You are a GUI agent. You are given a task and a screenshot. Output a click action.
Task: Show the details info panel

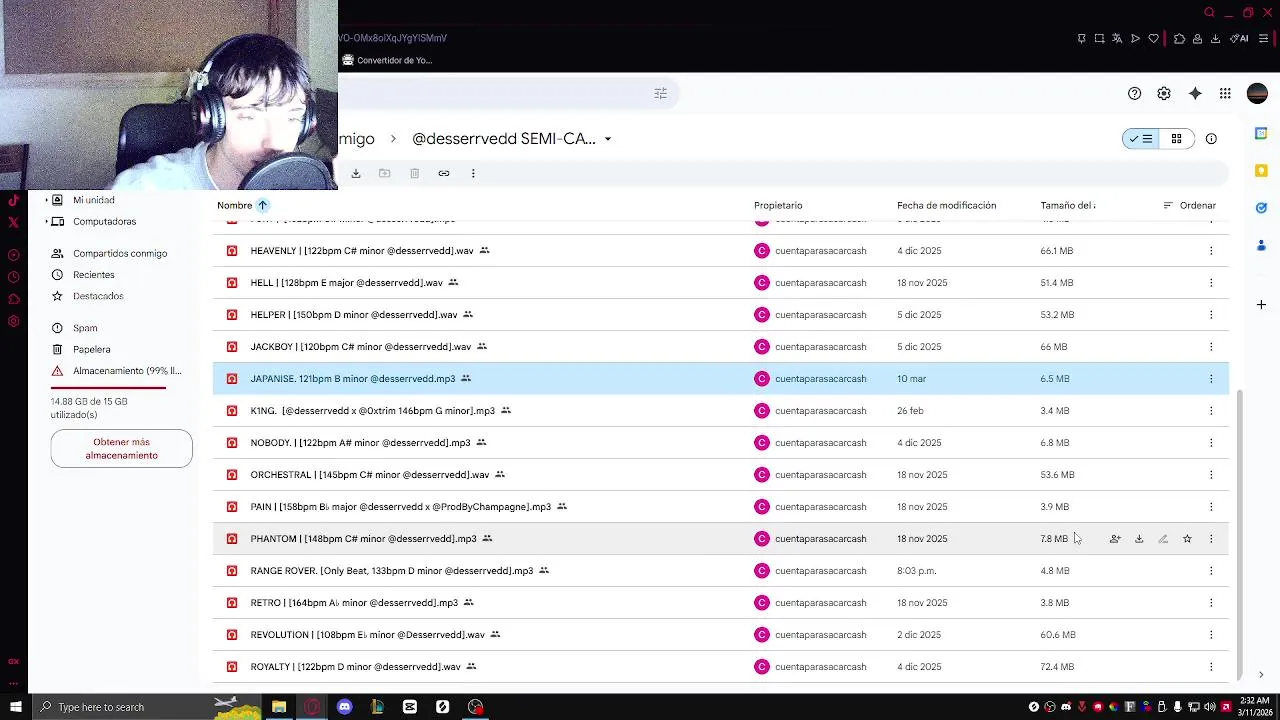(1211, 139)
